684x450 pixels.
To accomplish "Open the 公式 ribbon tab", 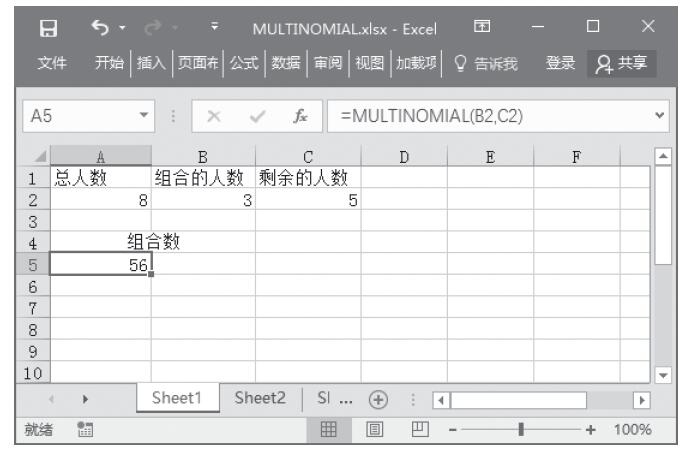I will [244, 65].
